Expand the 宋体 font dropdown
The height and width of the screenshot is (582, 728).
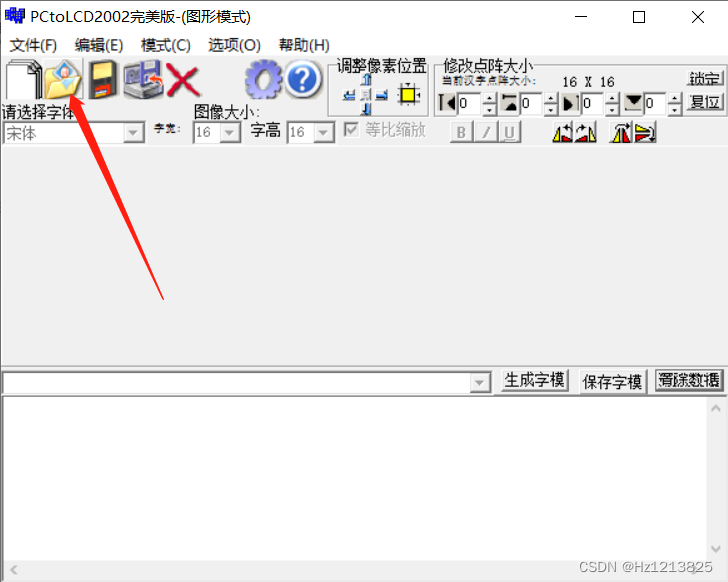133,133
